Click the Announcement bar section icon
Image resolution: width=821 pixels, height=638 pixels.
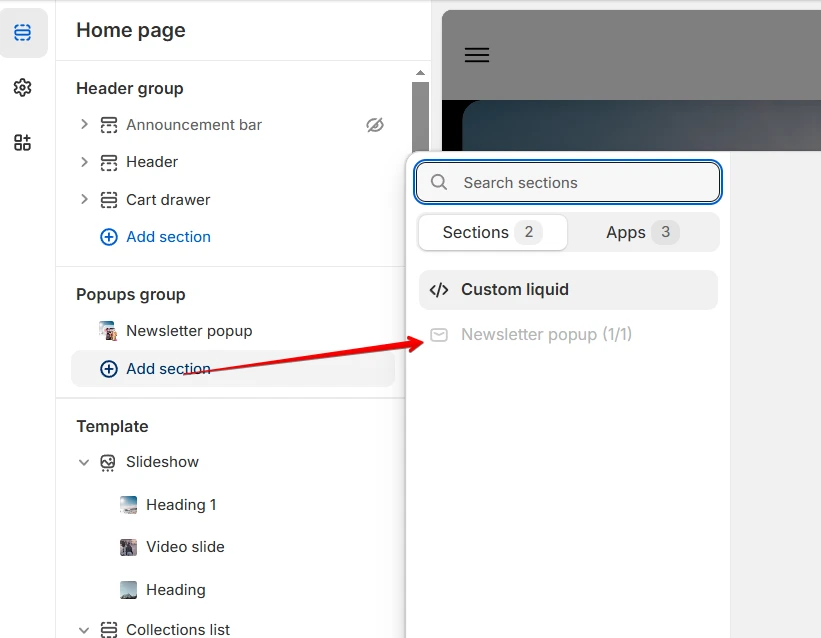[x=109, y=125]
